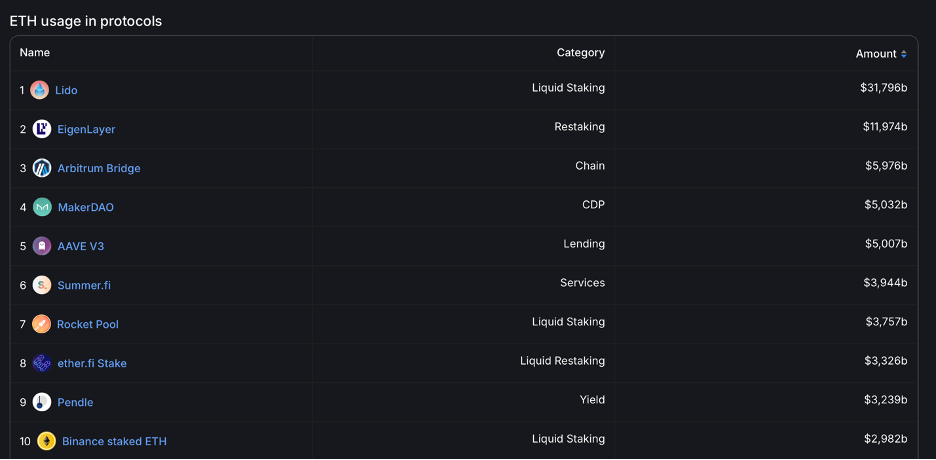
Task: Open the MakerDAO protocol link
Action: click(85, 207)
